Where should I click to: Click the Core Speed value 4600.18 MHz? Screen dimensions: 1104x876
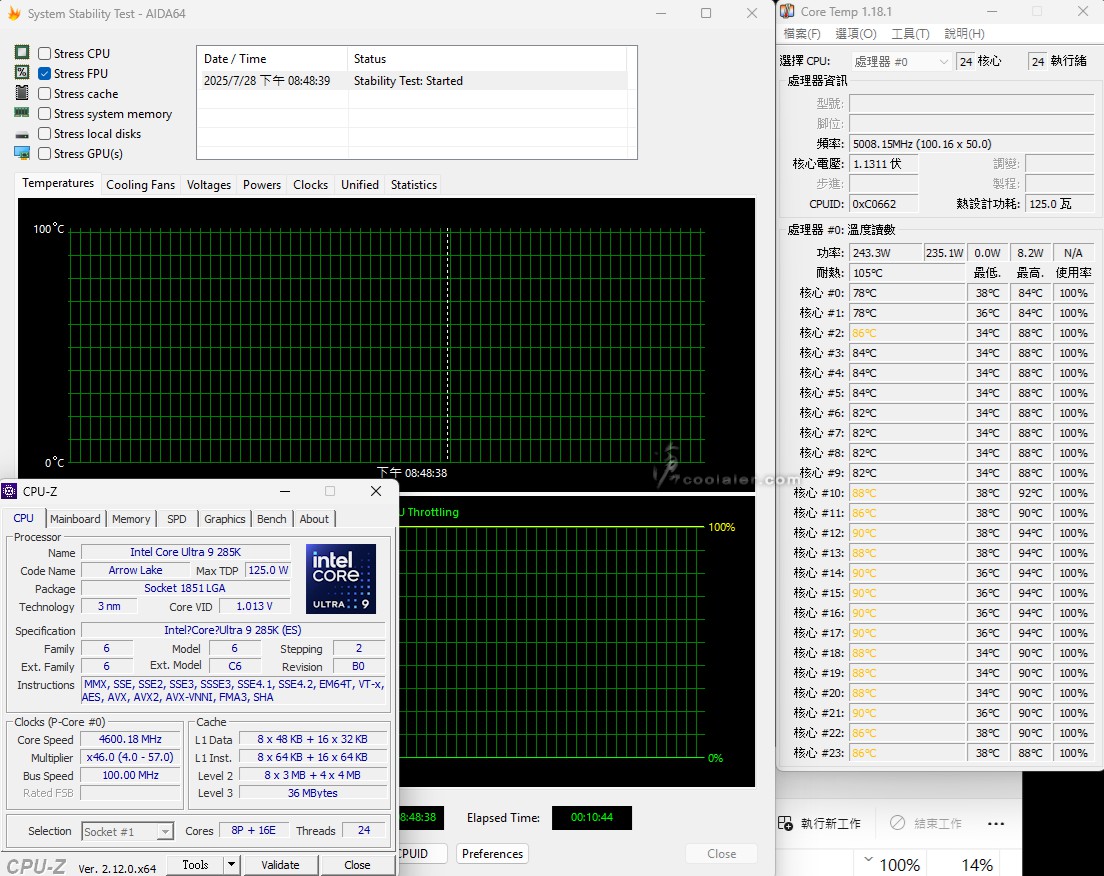[x=130, y=739]
